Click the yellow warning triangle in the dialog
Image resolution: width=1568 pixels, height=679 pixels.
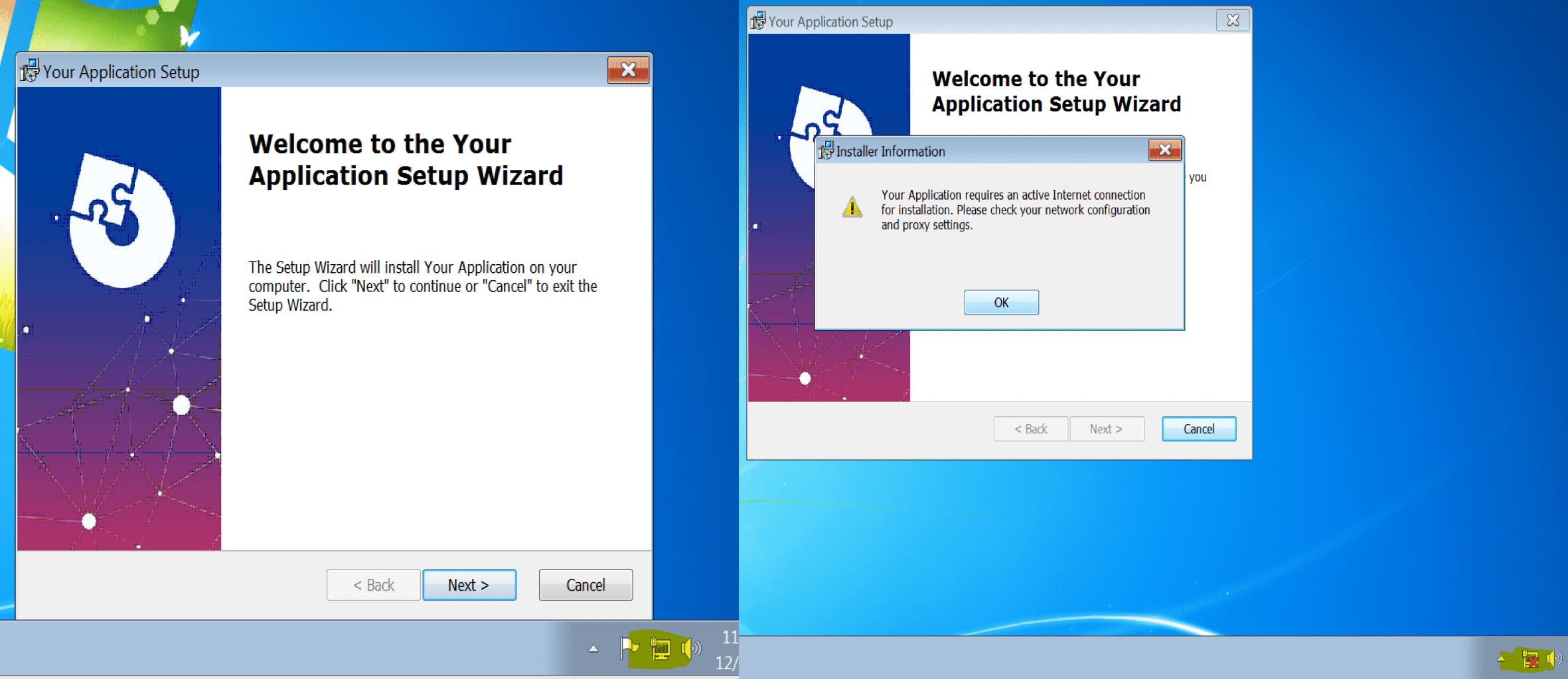(x=852, y=208)
